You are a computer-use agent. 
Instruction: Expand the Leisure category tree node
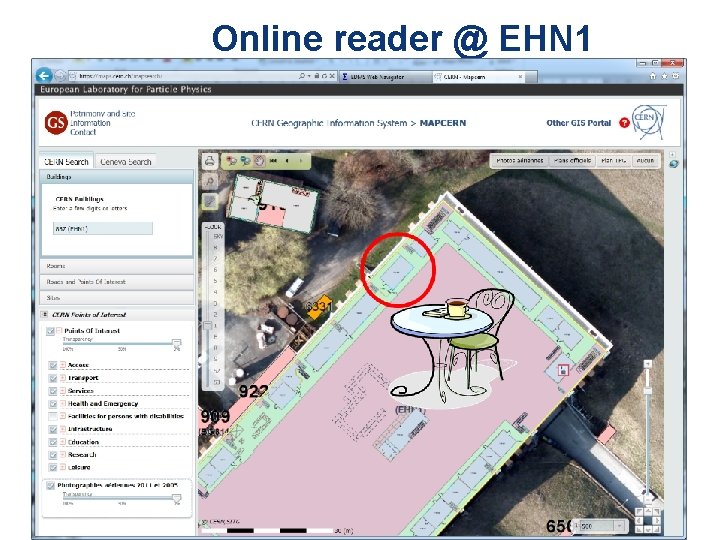point(62,467)
